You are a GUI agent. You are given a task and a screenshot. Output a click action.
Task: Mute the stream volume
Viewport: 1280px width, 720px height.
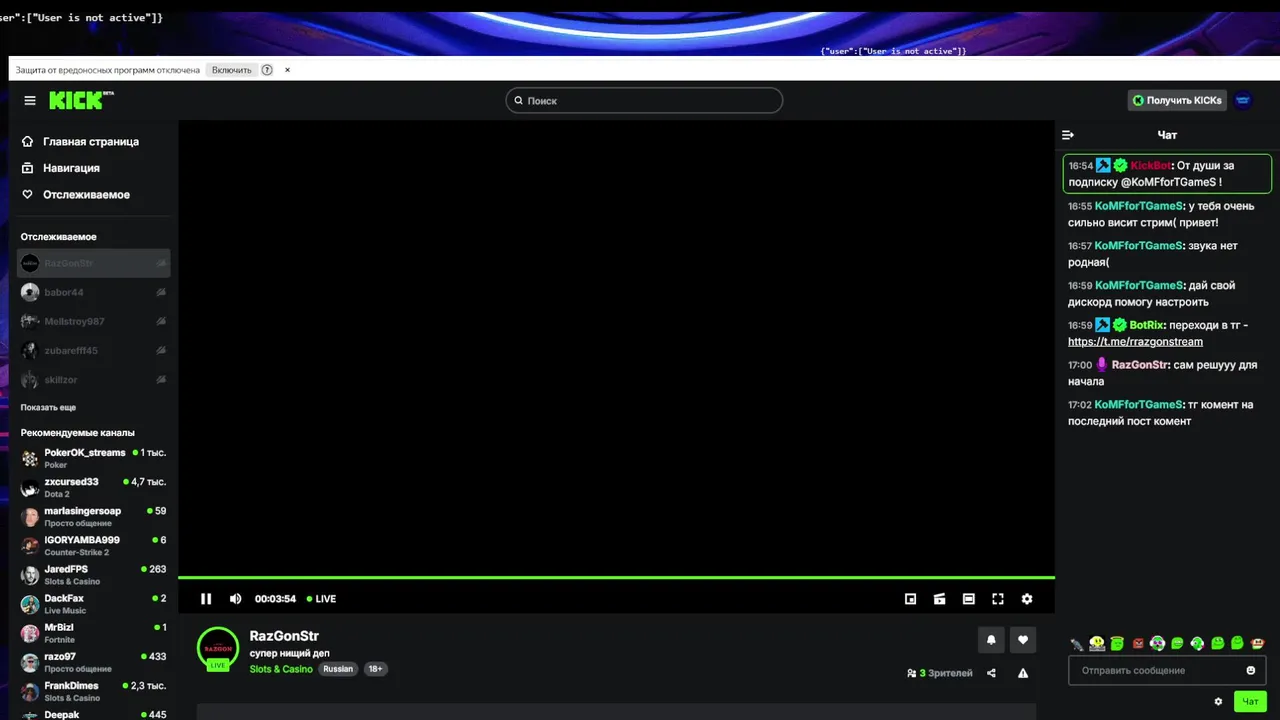[x=236, y=599]
